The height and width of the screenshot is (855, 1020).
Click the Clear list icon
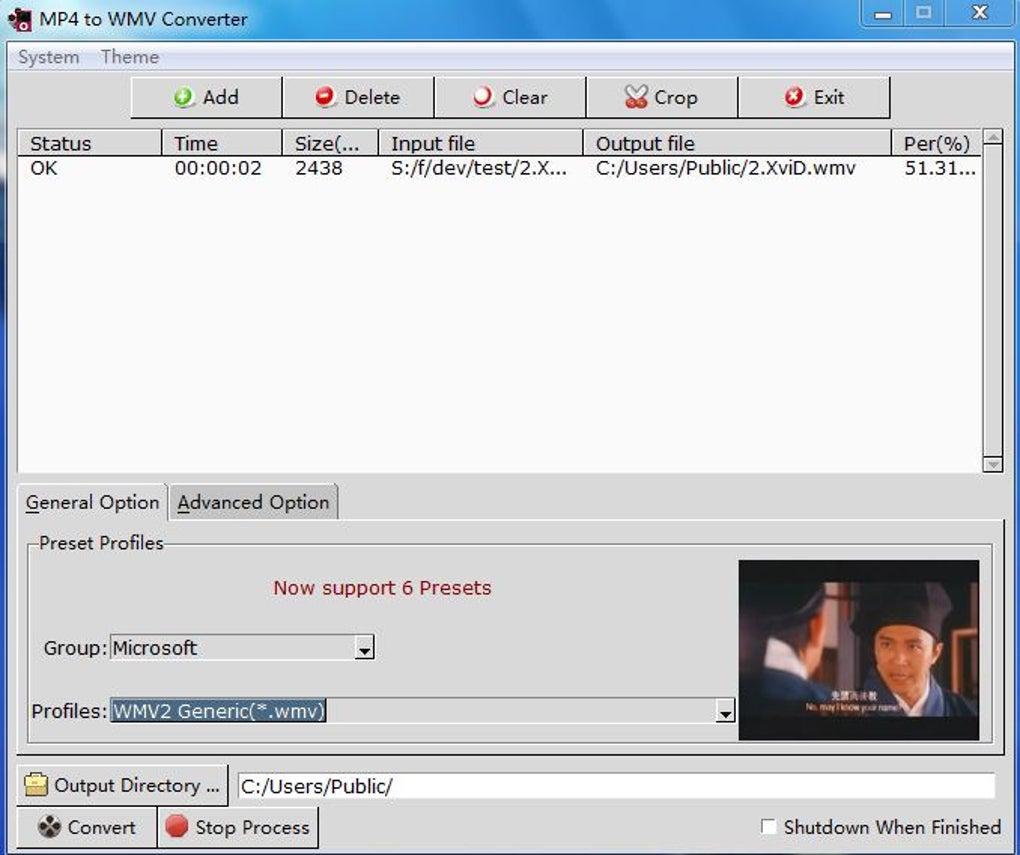(x=483, y=97)
